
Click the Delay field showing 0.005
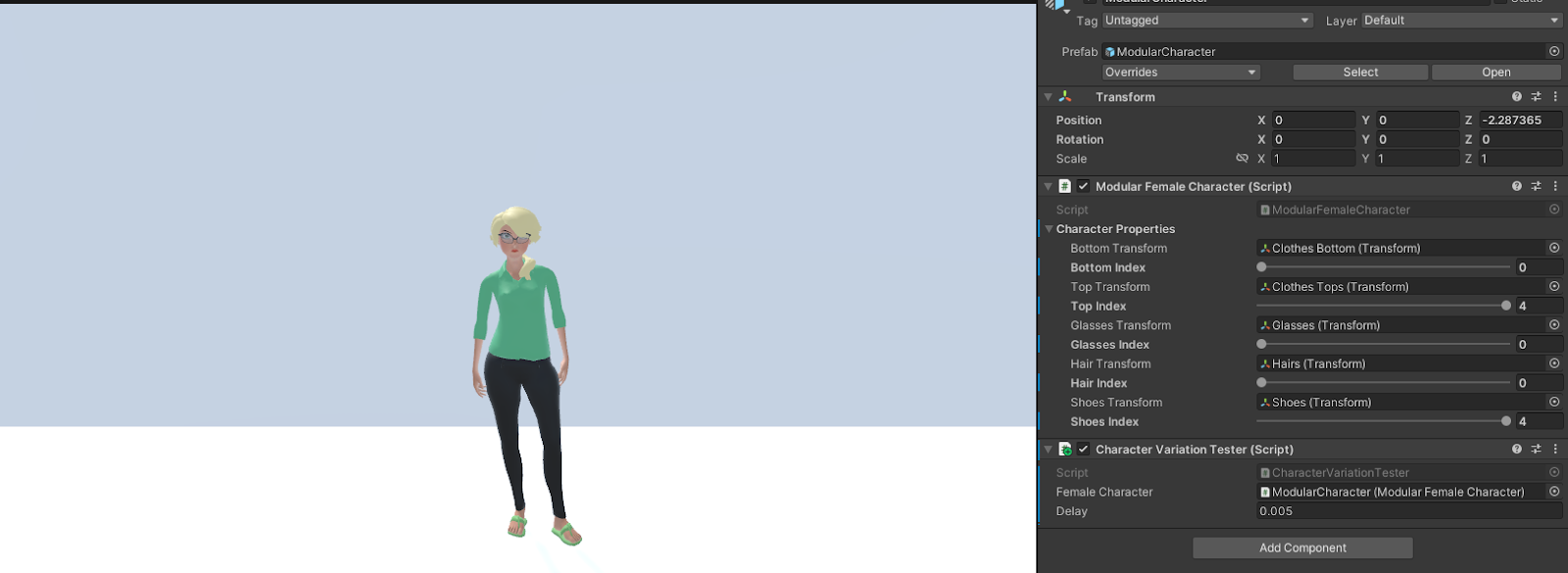pyautogui.click(x=1409, y=511)
